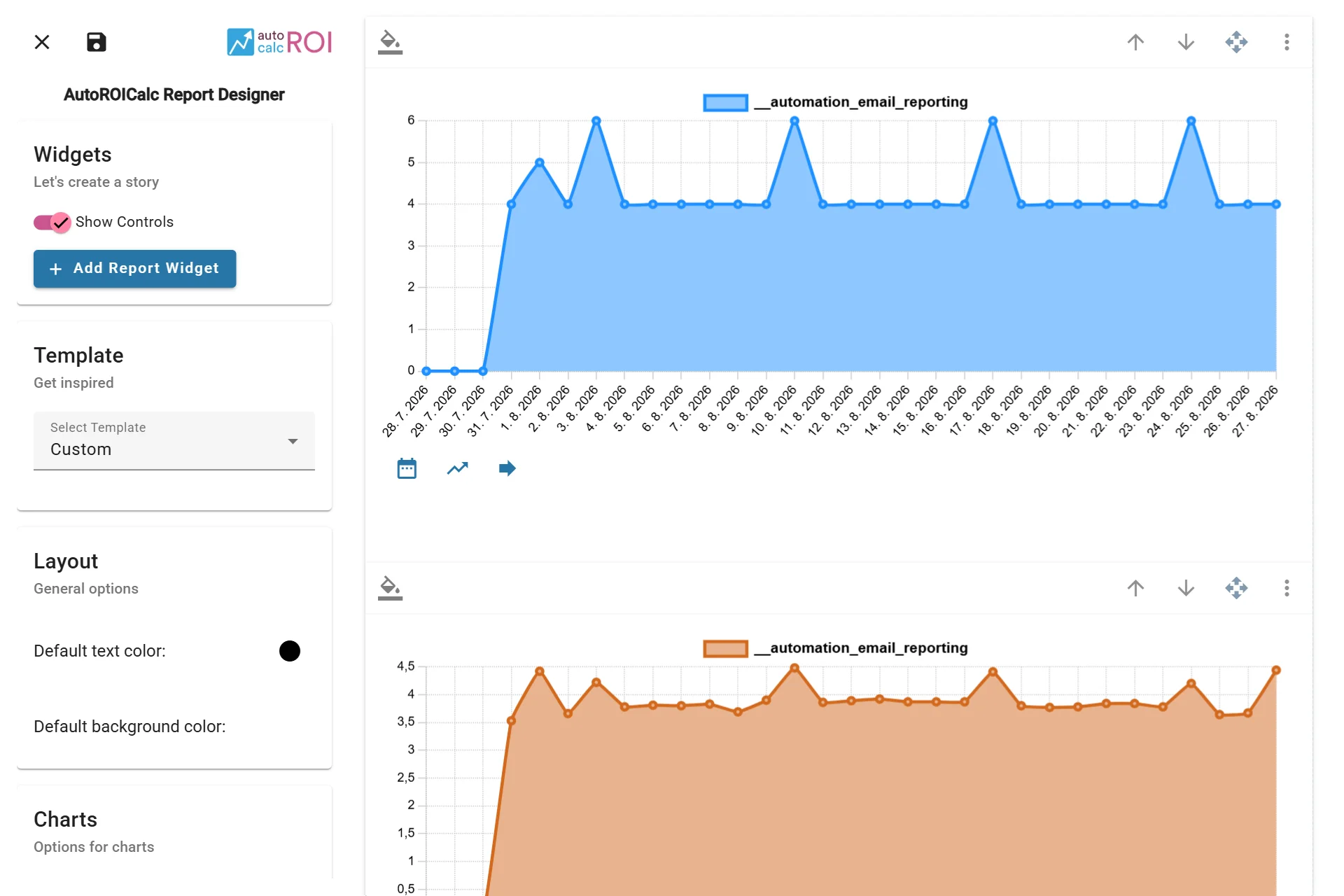Click the Charts section heading
Viewport: 1344px width, 896px height.
coord(65,820)
